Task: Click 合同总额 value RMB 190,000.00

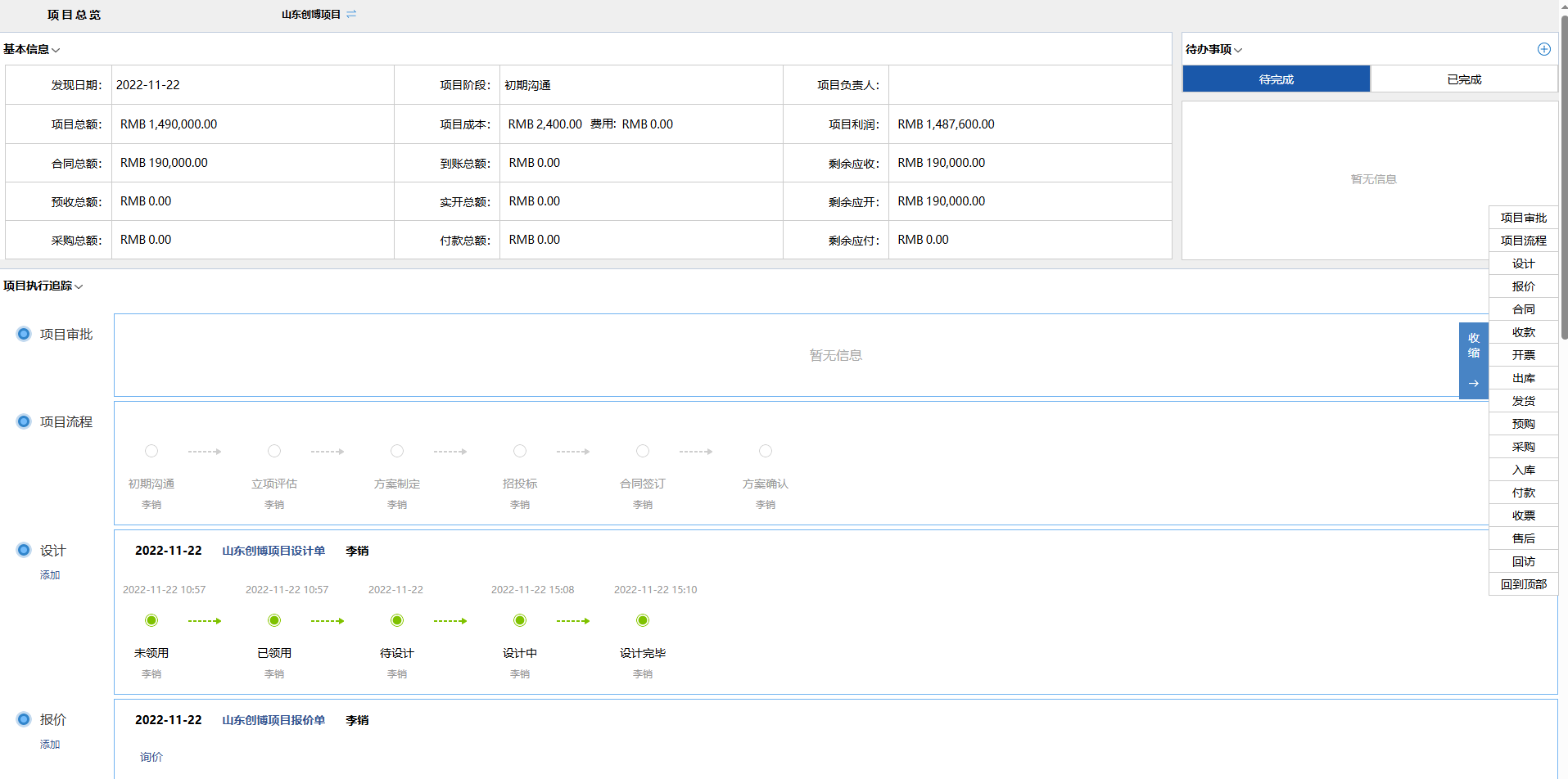Action: [x=164, y=163]
